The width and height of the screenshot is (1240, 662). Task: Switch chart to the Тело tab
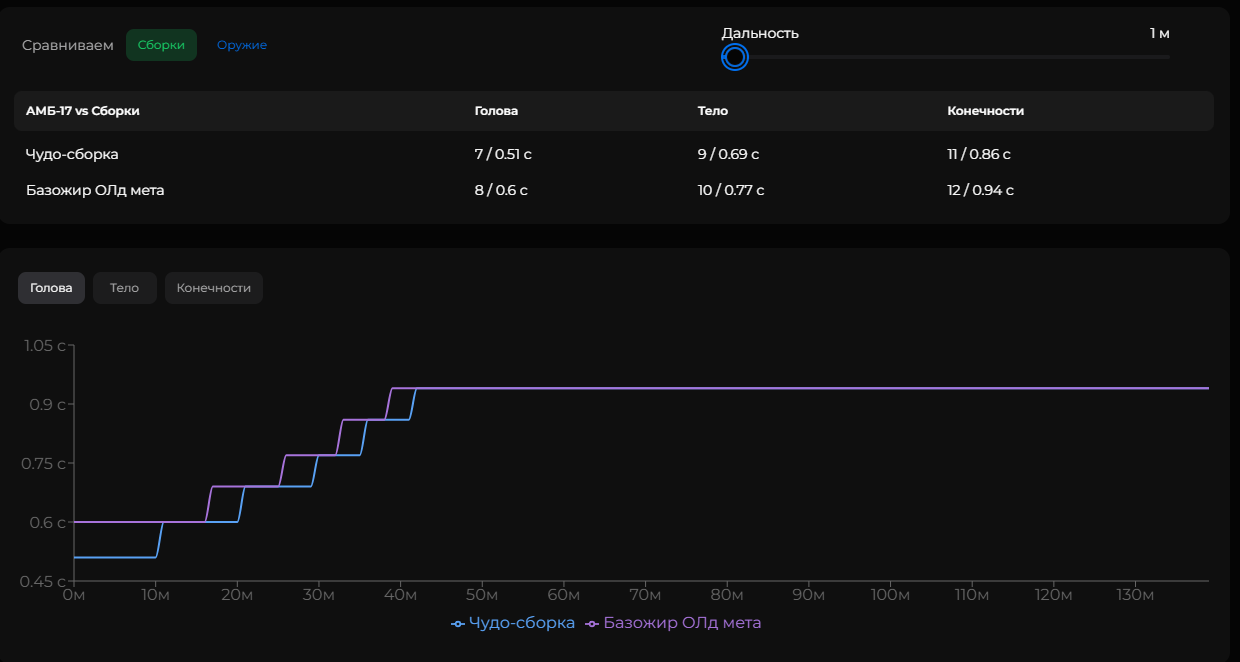click(124, 288)
